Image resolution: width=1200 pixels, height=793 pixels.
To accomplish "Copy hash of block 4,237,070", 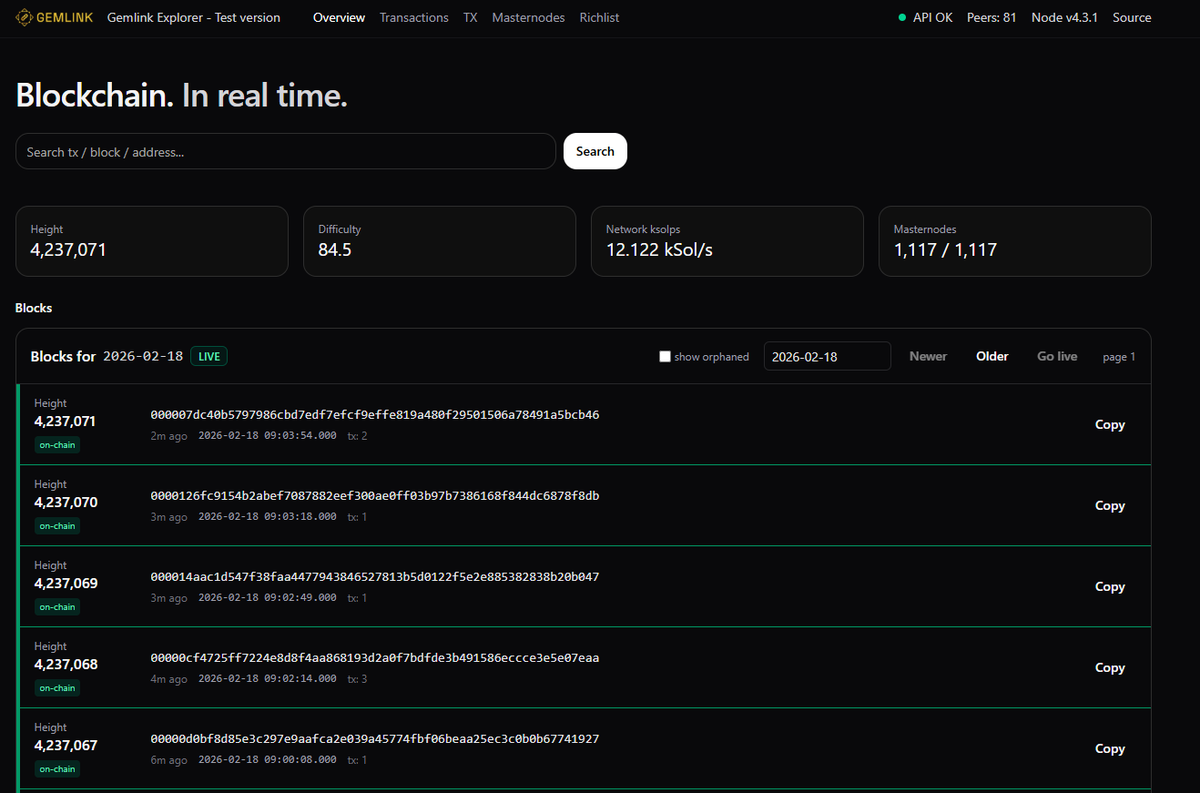I will coord(1110,506).
